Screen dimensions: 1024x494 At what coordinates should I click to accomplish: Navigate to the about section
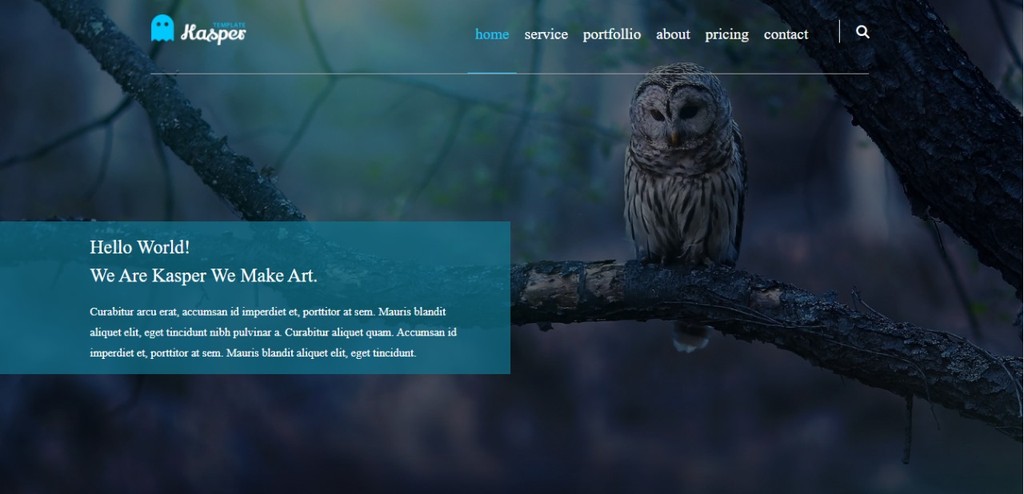[x=673, y=34]
